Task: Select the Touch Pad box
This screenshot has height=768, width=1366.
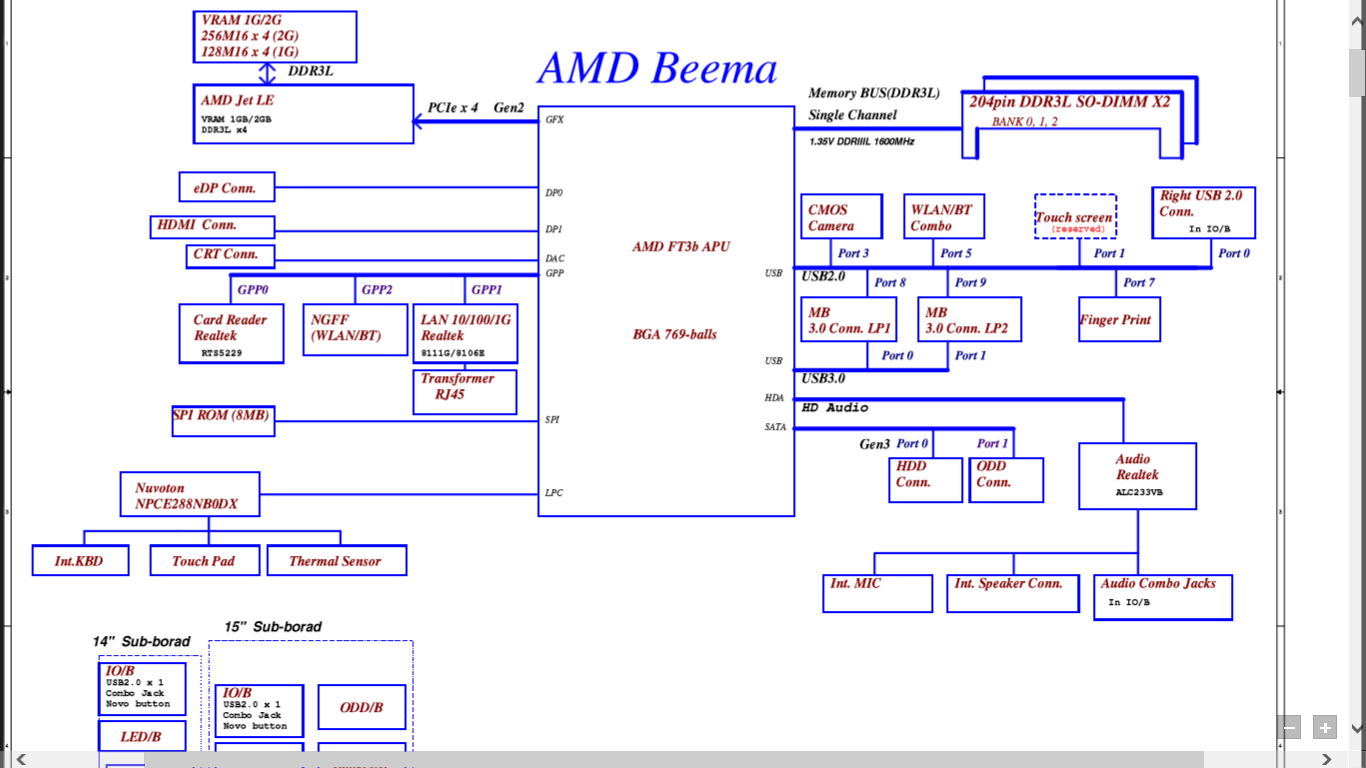Action: pos(205,560)
